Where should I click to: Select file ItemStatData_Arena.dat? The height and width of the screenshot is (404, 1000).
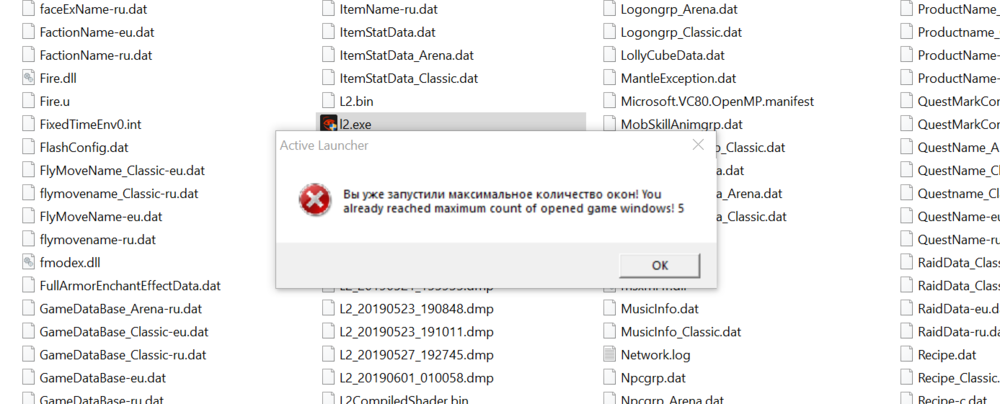point(406,55)
